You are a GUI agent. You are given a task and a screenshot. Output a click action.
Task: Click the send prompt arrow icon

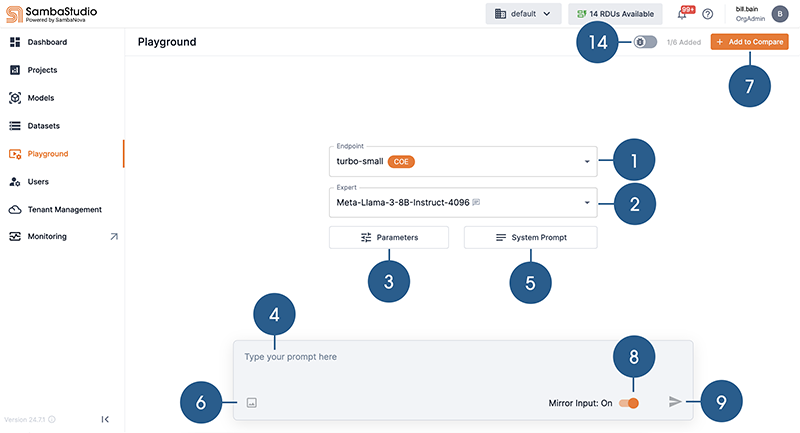[676, 401]
